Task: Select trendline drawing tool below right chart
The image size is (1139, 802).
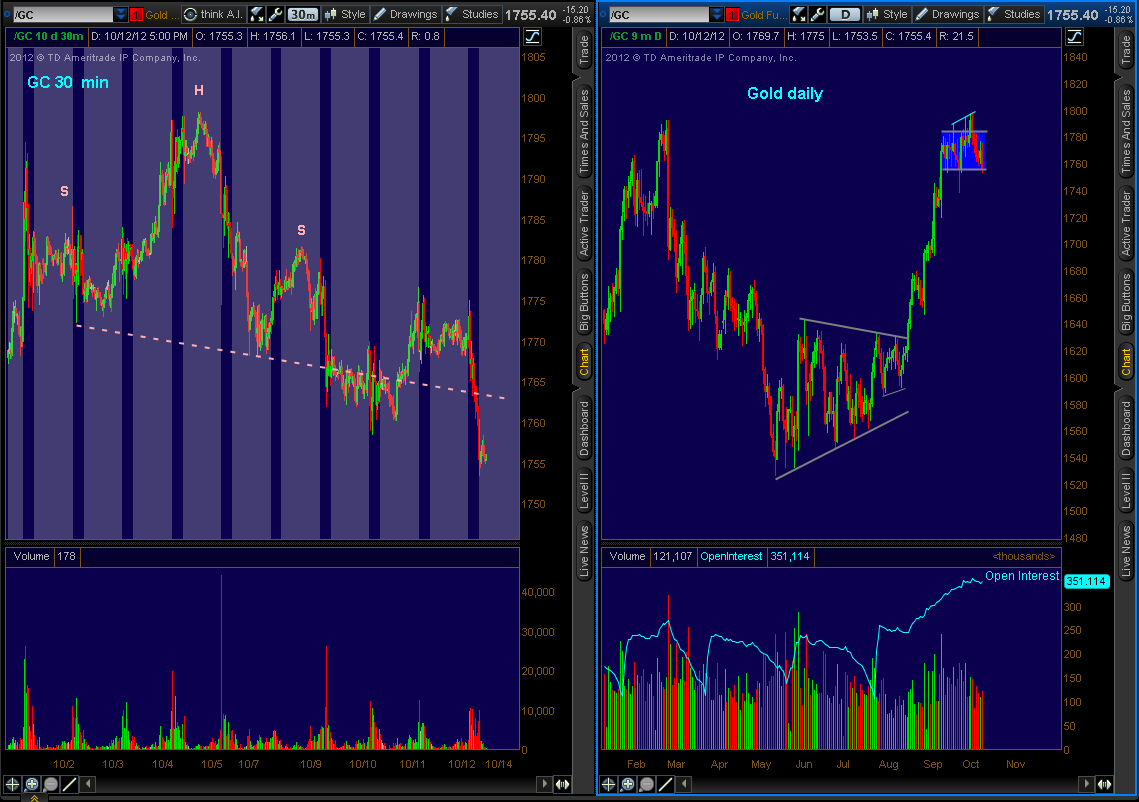Action: coord(664,785)
